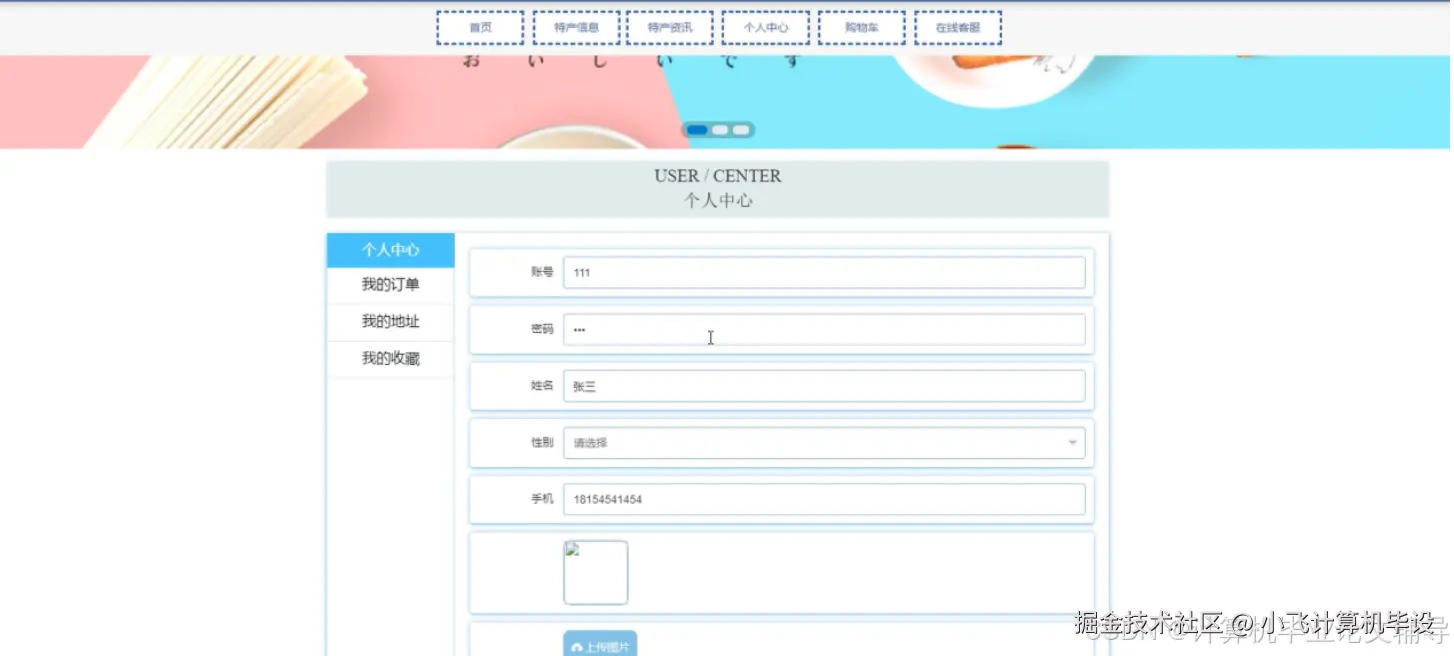Click the 密码 input field
This screenshot has width=1454, height=656.
pos(824,329)
